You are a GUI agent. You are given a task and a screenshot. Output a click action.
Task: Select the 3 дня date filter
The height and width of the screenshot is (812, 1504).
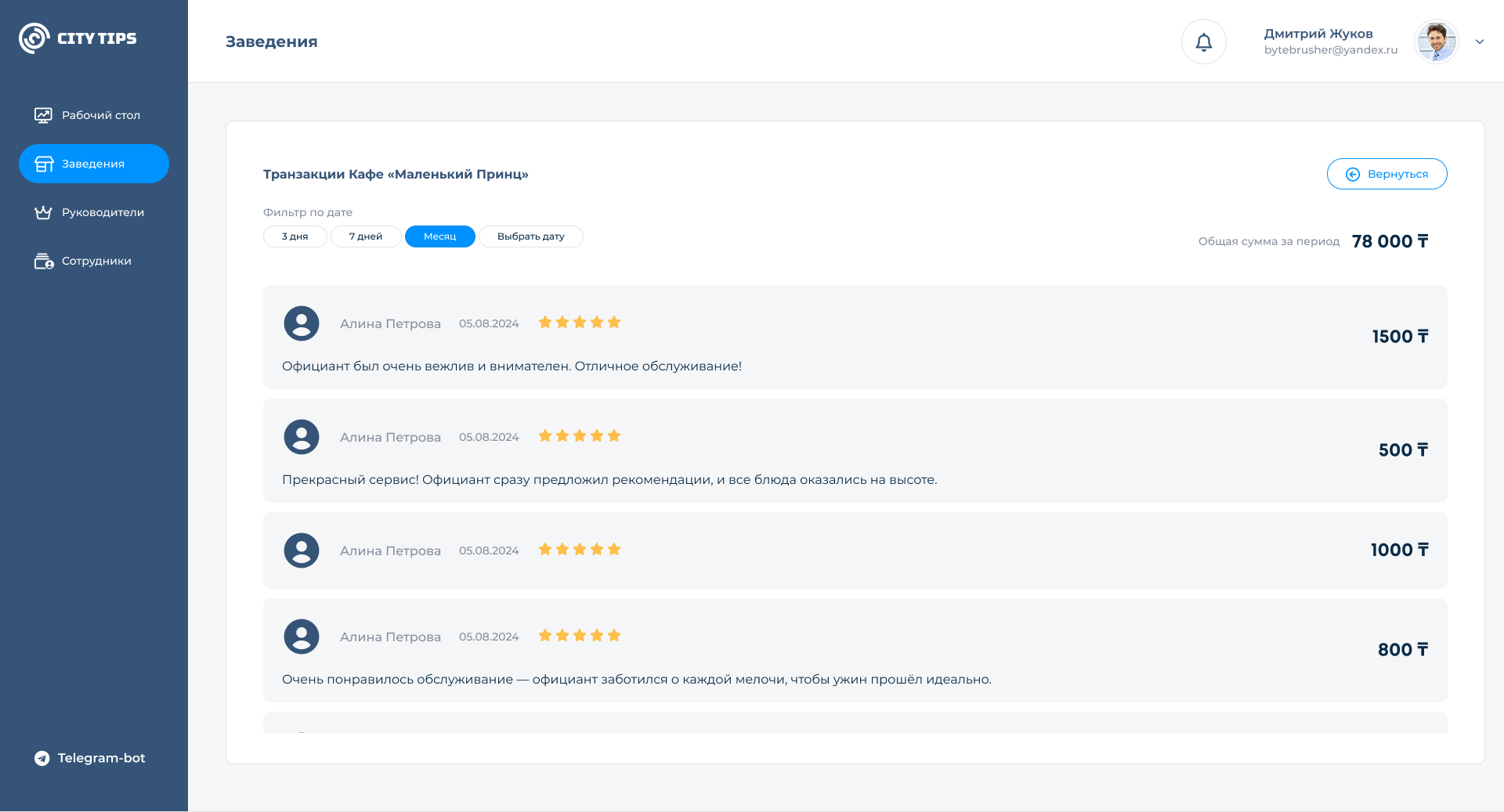click(x=295, y=236)
